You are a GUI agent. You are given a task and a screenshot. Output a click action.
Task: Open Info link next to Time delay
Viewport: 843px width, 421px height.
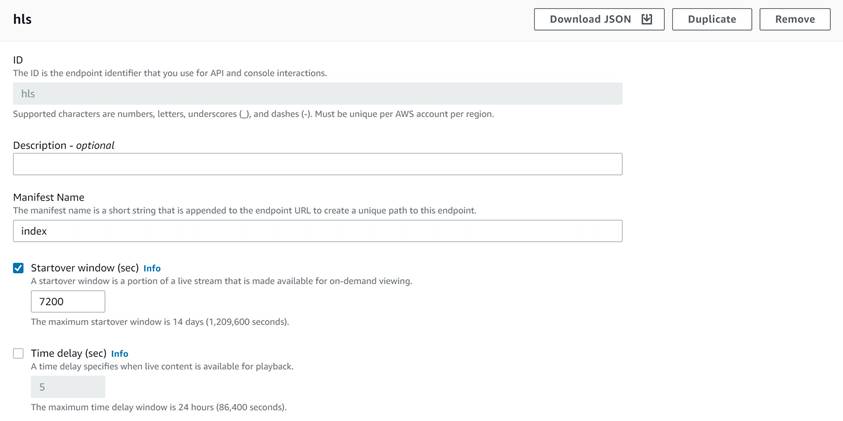pos(119,353)
